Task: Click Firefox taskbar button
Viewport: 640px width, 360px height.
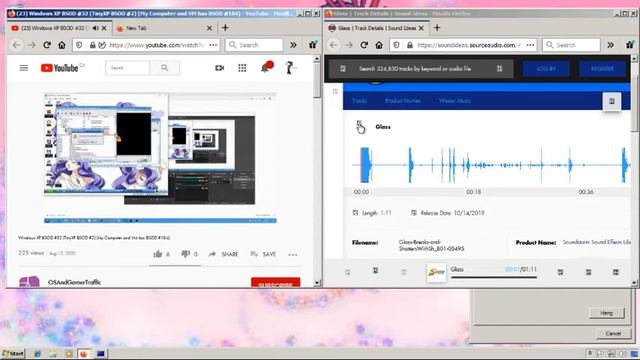Action: (84, 354)
